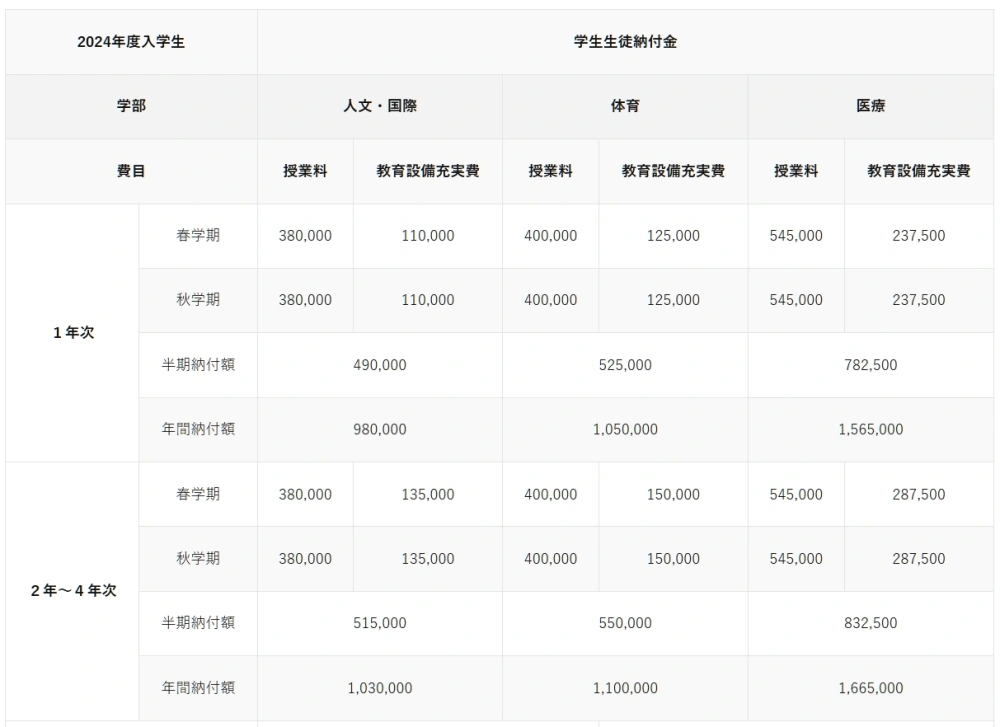Select 授業料 header under 医療

coord(796,171)
